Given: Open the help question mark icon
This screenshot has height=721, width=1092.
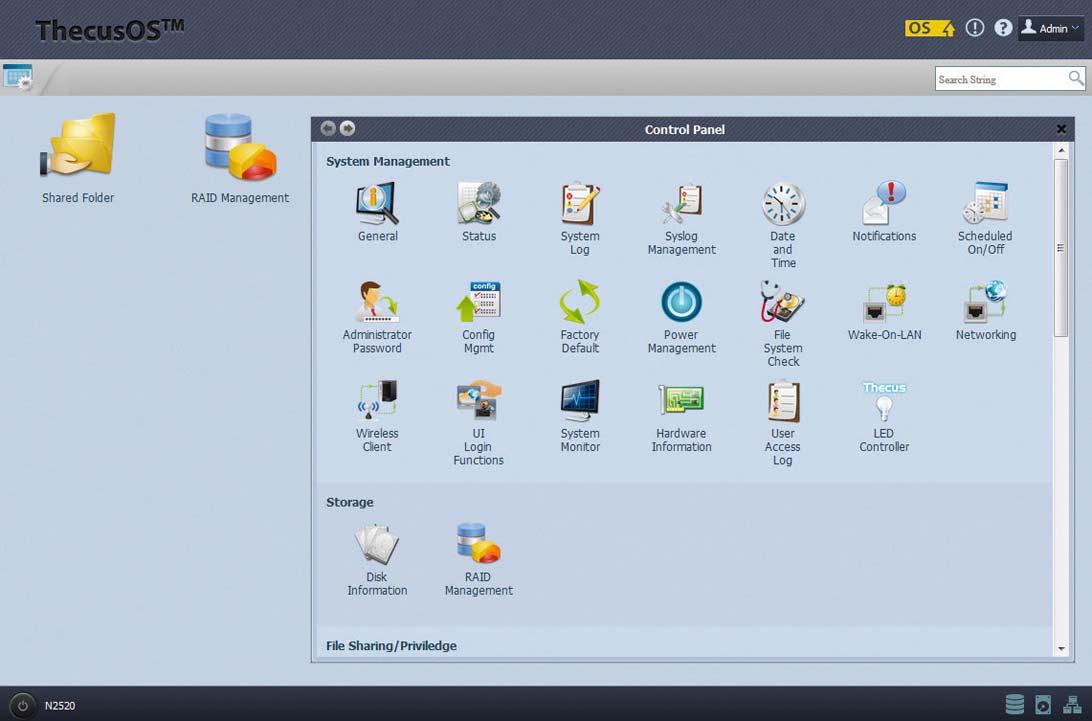Looking at the screenshot, I should coord(1003,28).
